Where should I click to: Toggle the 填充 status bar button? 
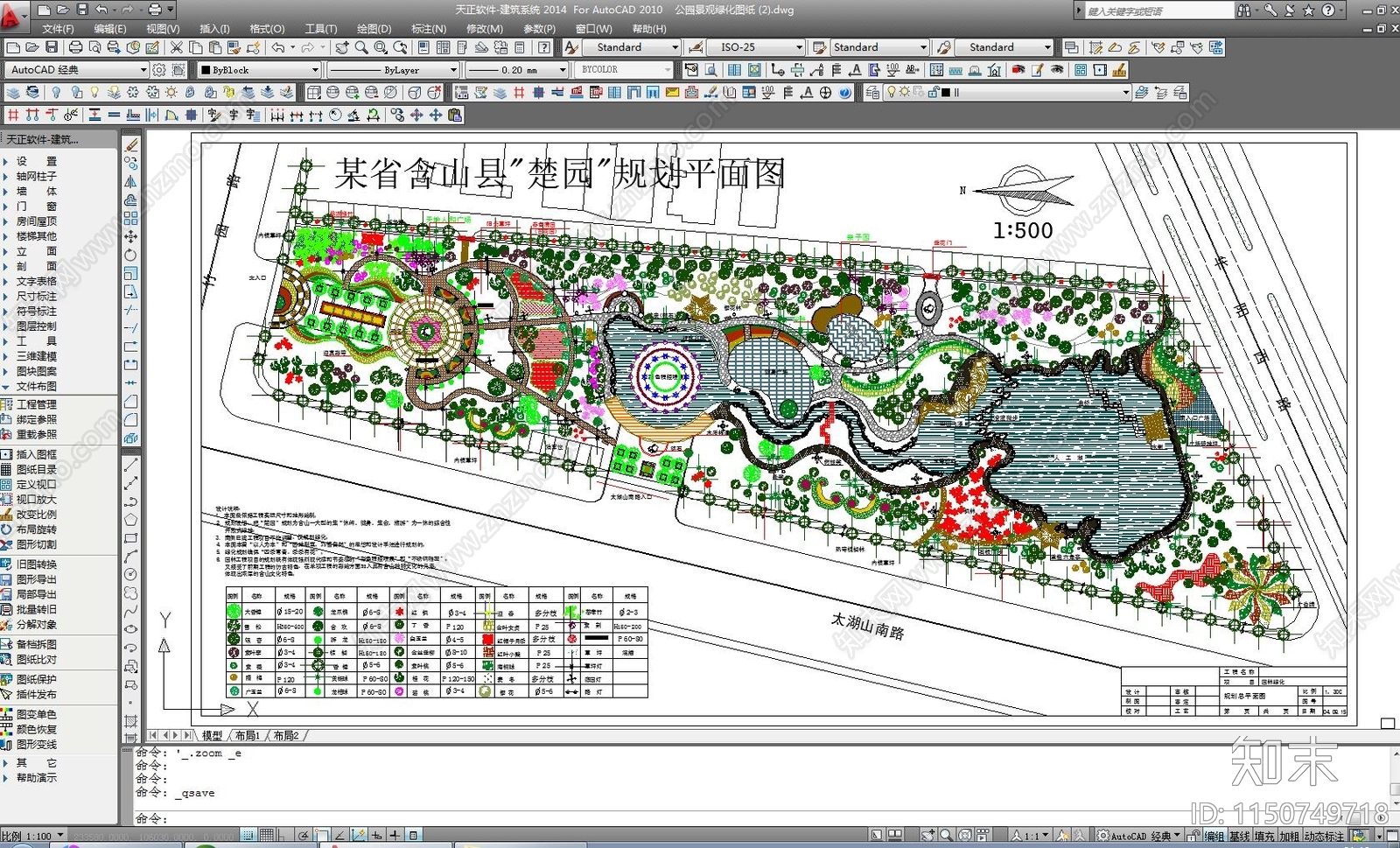(x=1264, y=837)
